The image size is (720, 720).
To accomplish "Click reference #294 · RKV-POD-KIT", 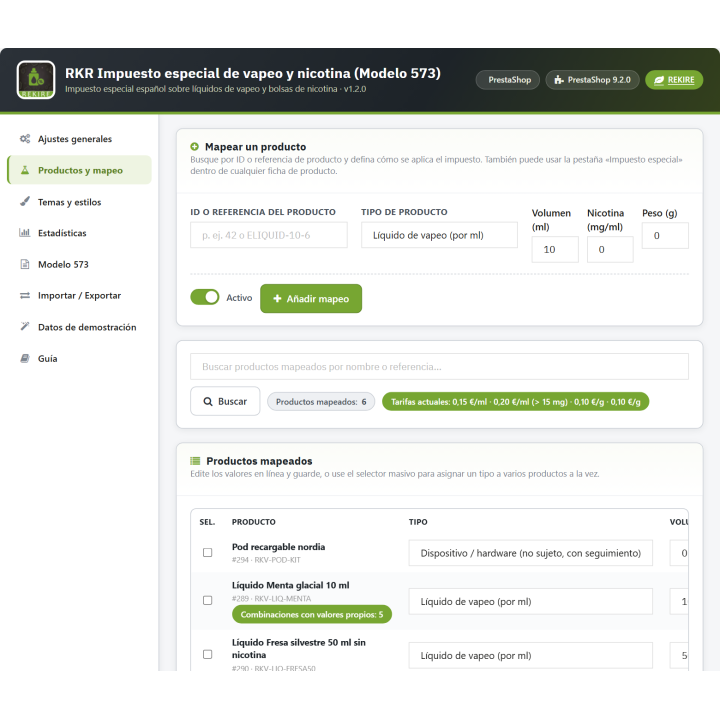I will 266,560.
